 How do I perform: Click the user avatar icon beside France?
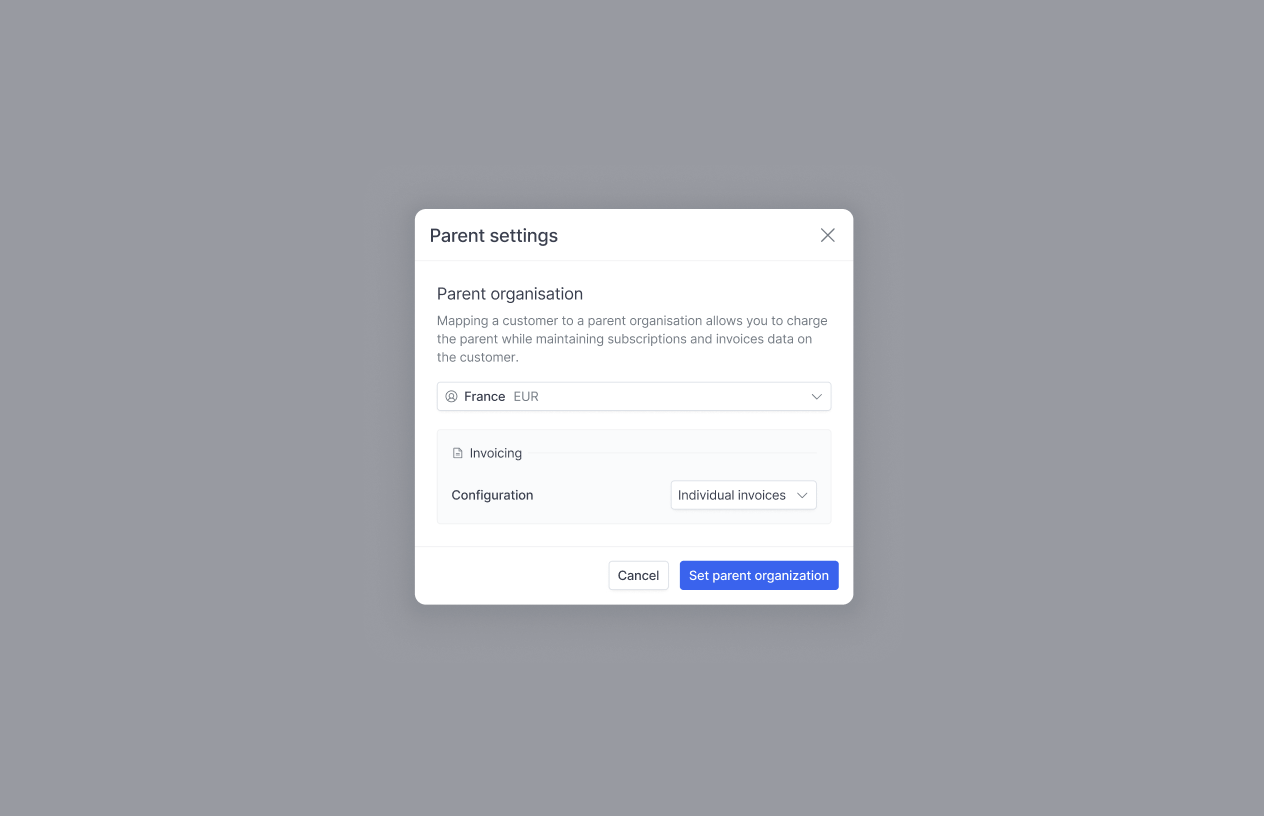click(x=451, y=397)
